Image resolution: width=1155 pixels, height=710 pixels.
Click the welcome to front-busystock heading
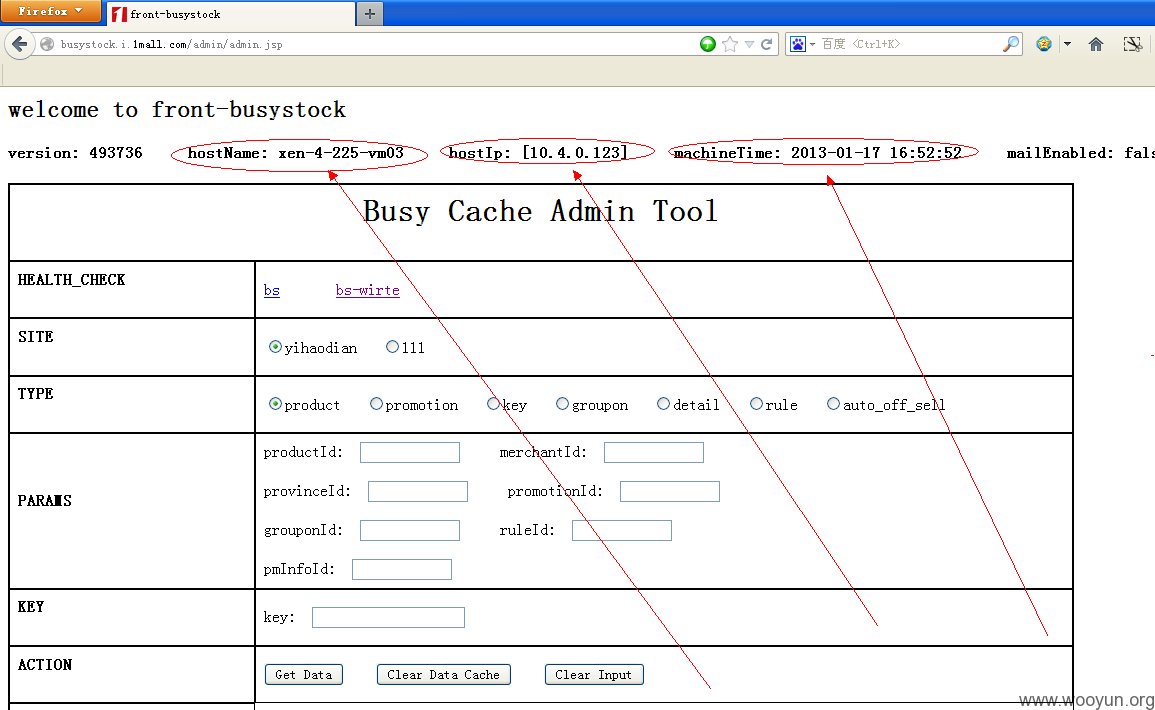(177, 110)
